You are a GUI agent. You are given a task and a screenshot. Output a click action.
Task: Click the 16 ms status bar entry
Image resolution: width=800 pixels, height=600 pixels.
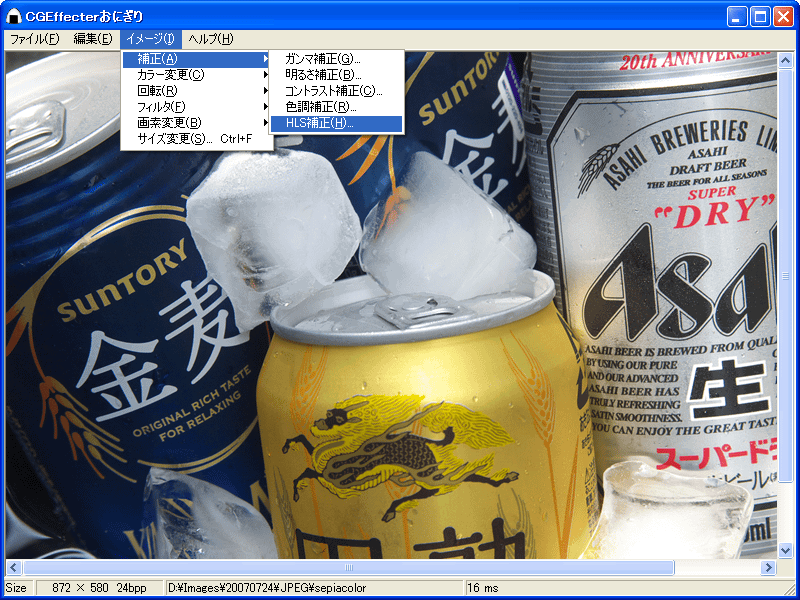(483, 588)
